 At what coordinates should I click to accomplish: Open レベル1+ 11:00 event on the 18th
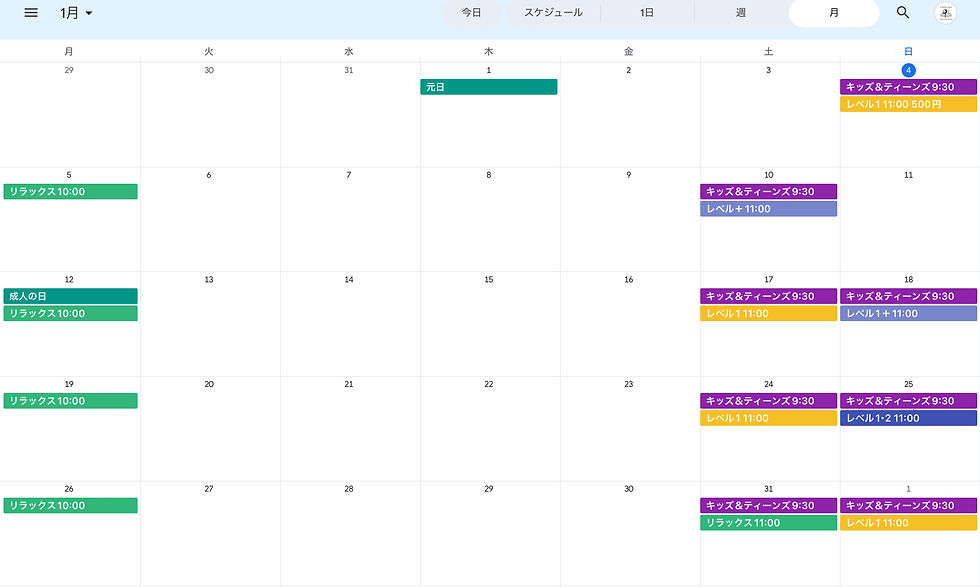click(x=908, y=314)
